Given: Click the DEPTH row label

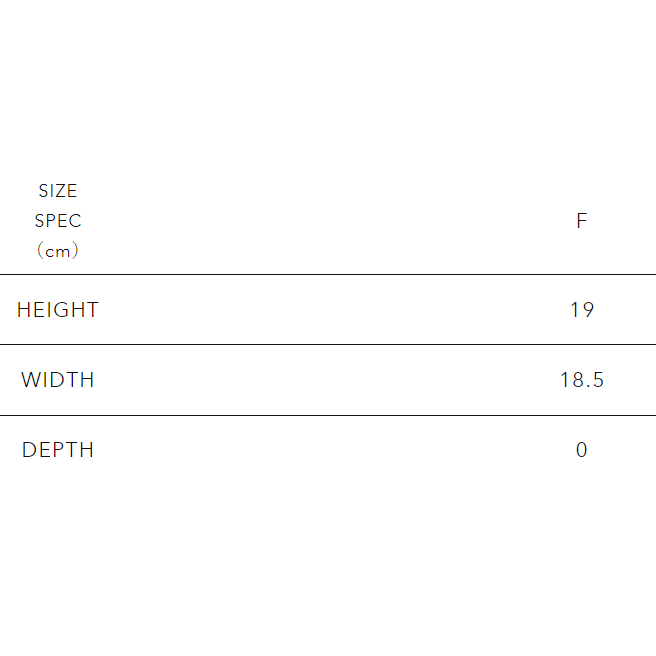Looking at the screenshot, I should coord(58,450).
